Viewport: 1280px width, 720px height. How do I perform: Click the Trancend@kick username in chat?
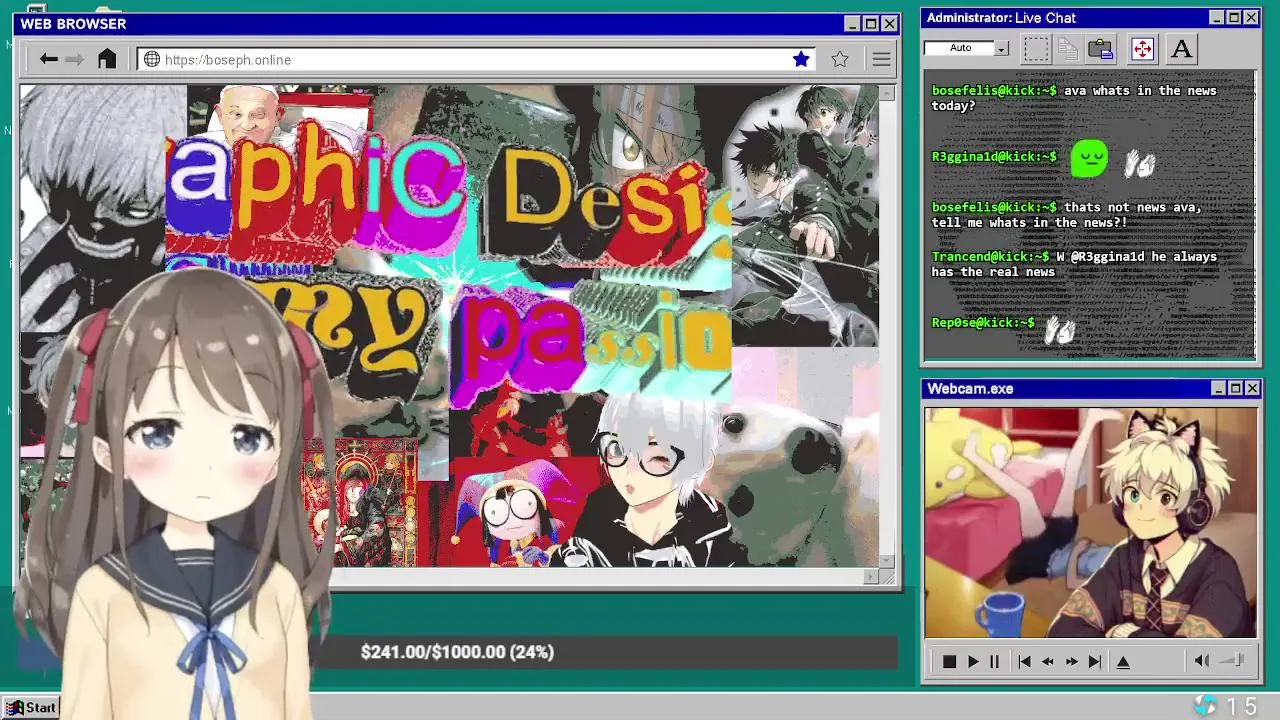tap(990, 257)
